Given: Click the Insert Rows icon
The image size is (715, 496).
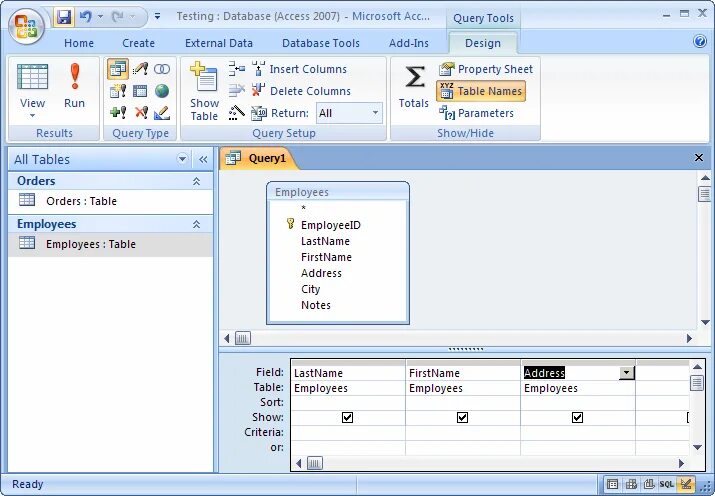Looking at the screenshot, I should click(237, 69).
